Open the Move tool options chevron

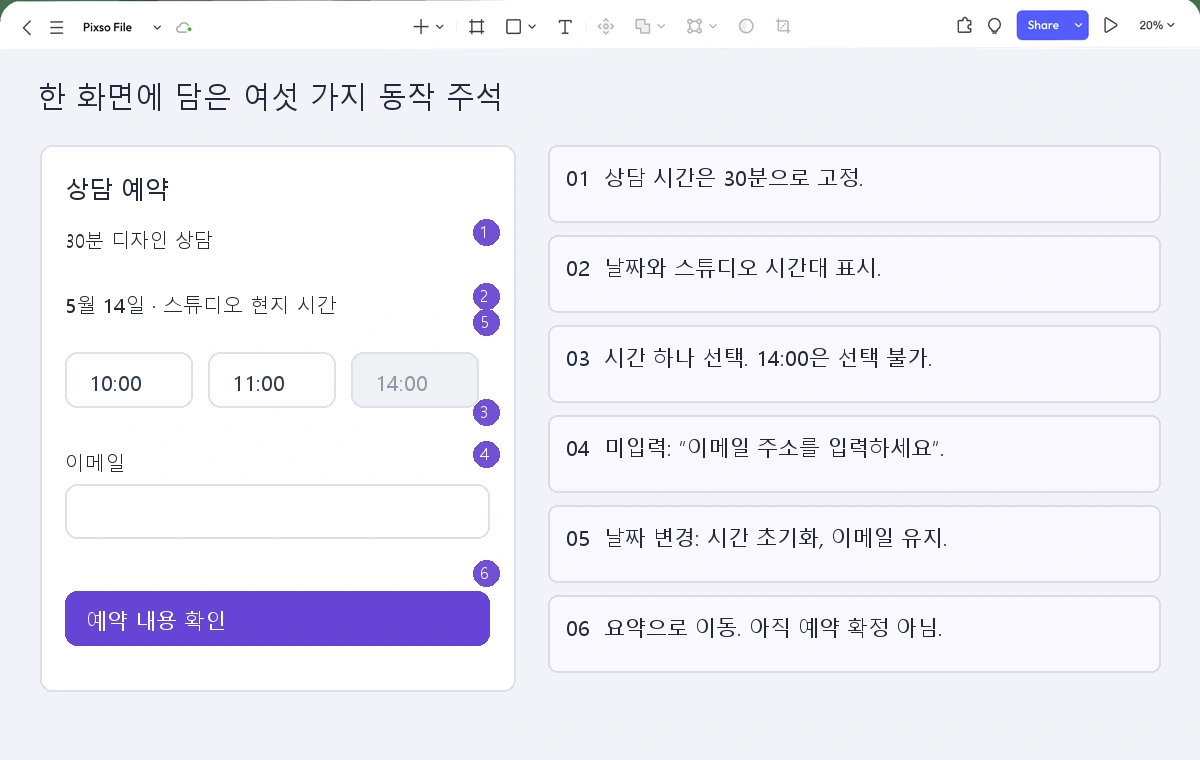(x=440, y=27)
